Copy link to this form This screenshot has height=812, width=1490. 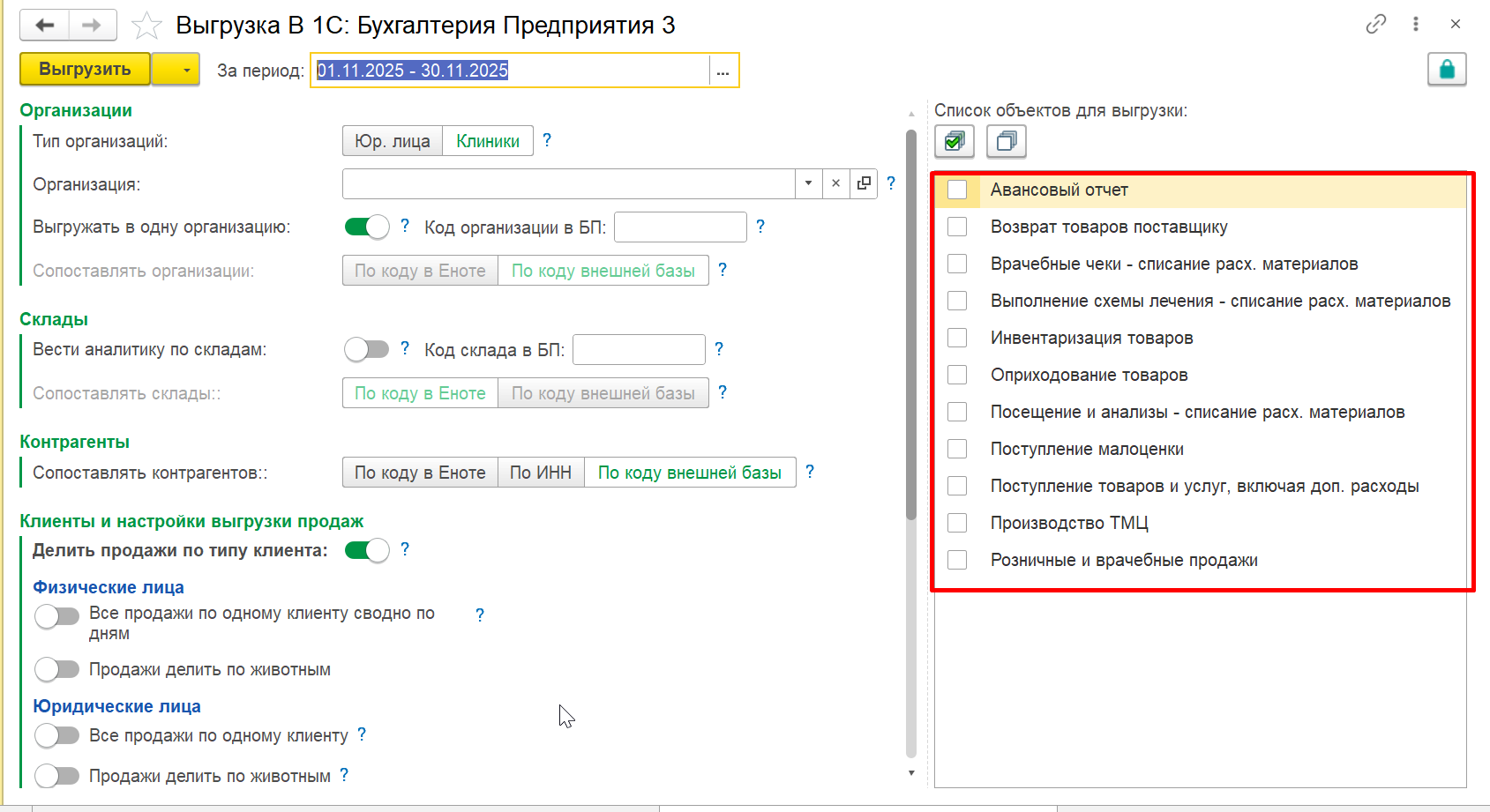(x=1375, y=25)
